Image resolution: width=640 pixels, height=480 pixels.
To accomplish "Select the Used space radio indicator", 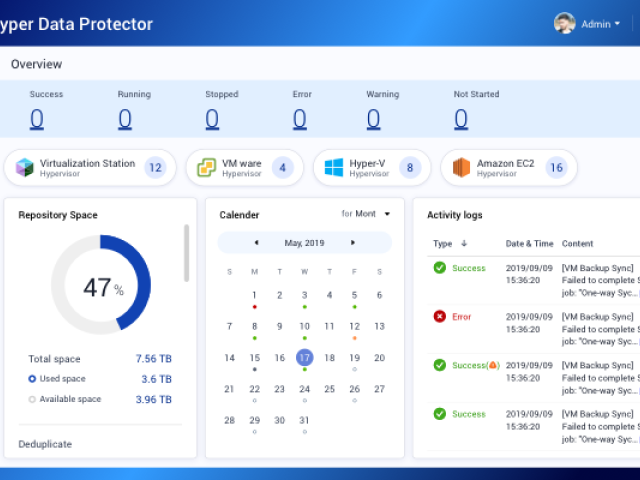I will (32, 379).
